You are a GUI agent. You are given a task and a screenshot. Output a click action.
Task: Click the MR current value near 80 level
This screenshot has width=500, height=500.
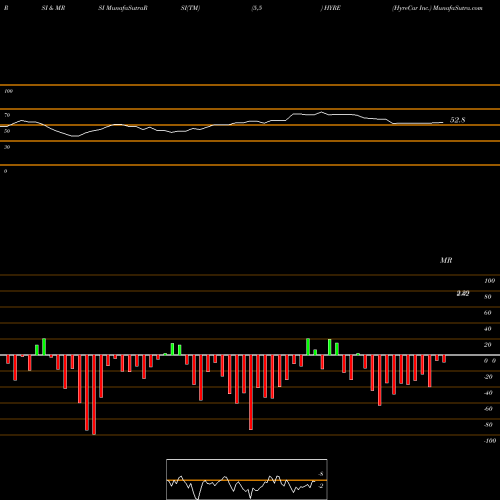click(x=463, y=293)
